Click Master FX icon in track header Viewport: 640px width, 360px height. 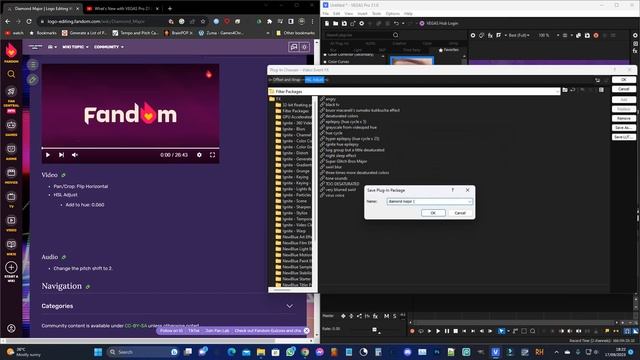[376, 316]
